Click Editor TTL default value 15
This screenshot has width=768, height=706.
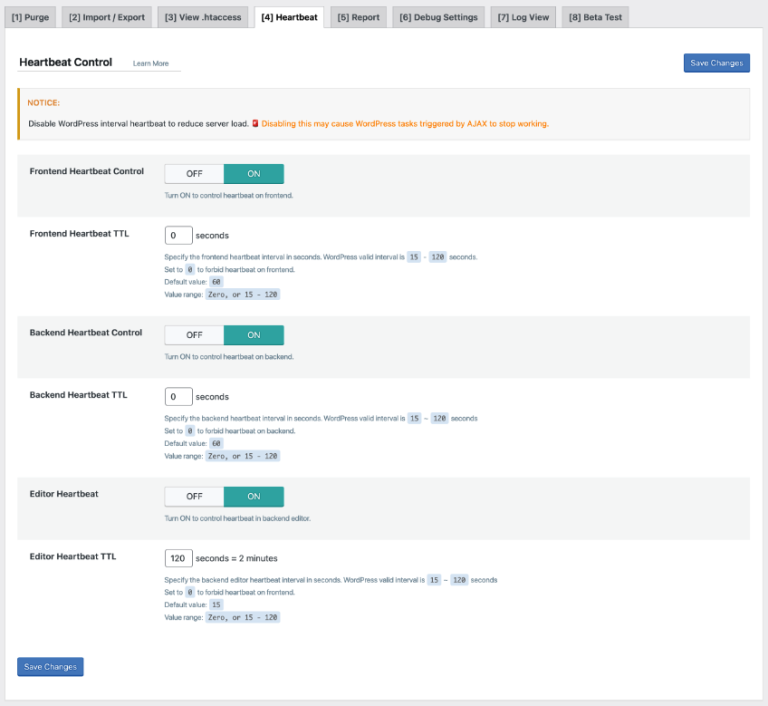tap(216, 605)
